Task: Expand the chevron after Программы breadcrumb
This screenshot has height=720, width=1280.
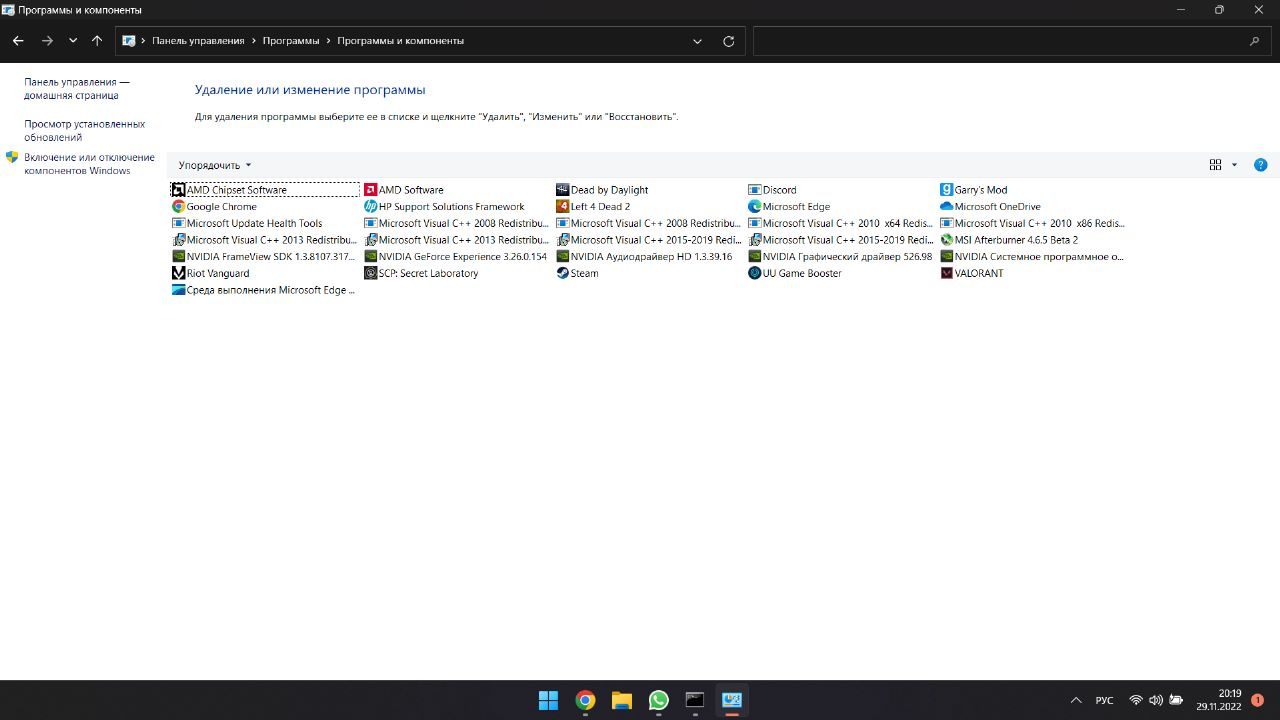Action: (x=328, y=41)
